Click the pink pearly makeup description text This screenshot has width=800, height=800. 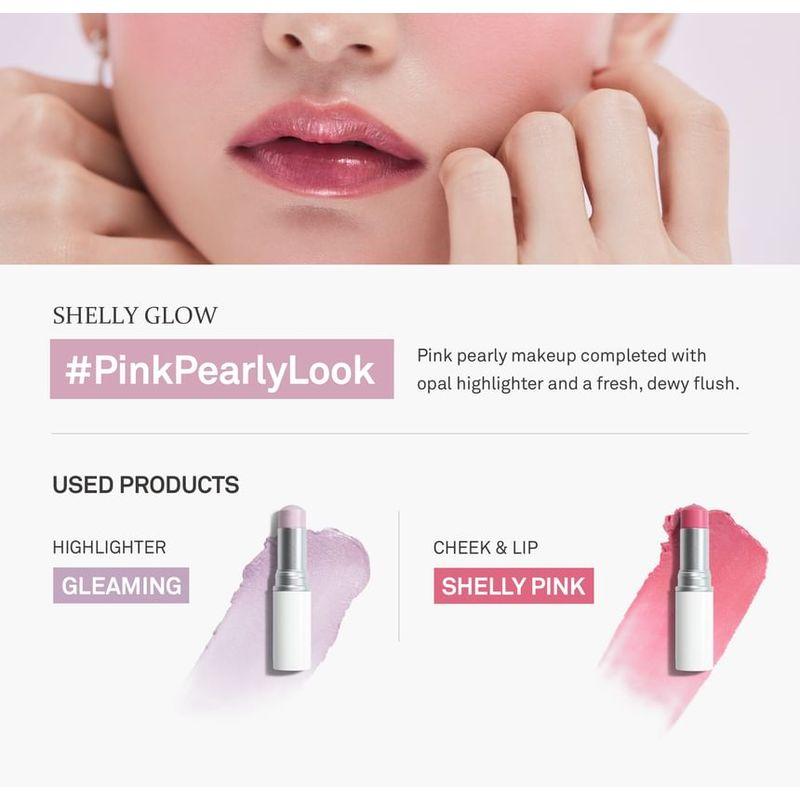pos(578,369)
